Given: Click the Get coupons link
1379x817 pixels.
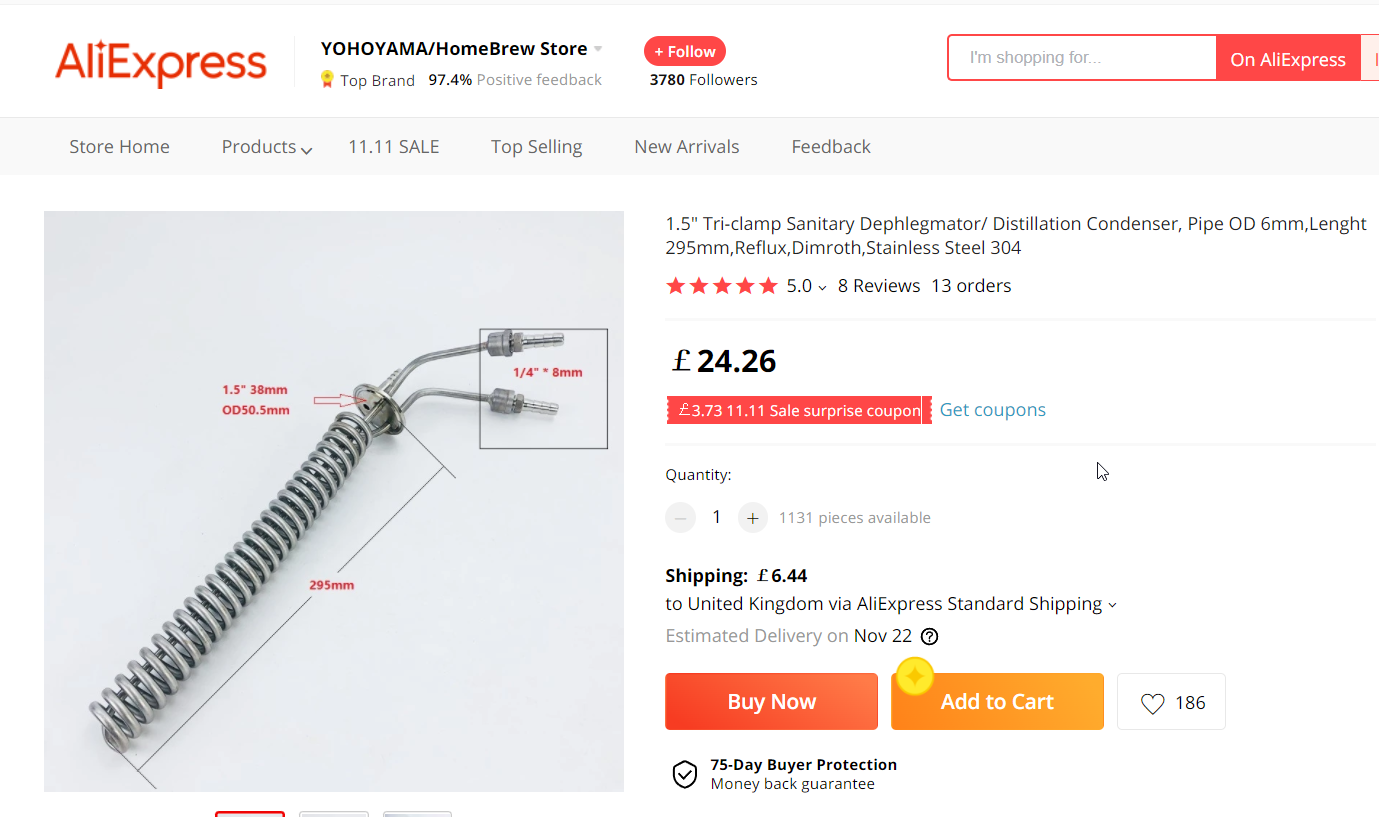Looking at the screenshot, I should [992, 410].
